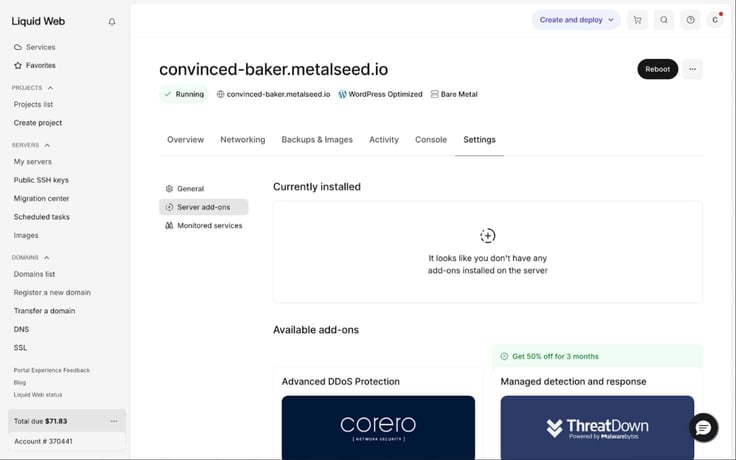The image size is (736, 460).
Task: Click Managed detection and response title
Action: pos(573,382)
